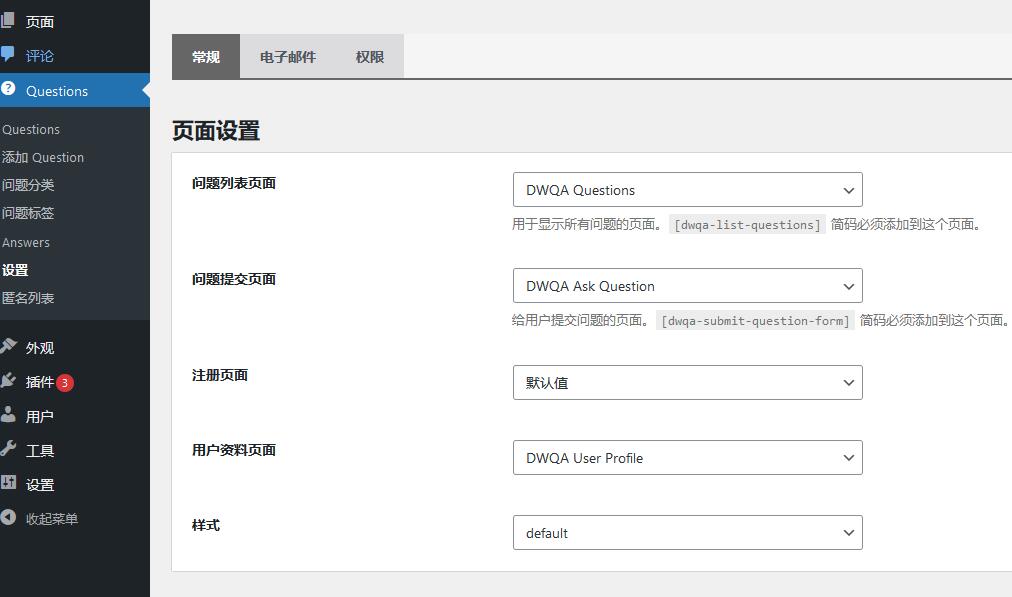Open the 问题列表页面 dropdown showing DWQA Questions
Image resolution: width=1012 pixels, height=597 pixels.
(x=687, y=190)
